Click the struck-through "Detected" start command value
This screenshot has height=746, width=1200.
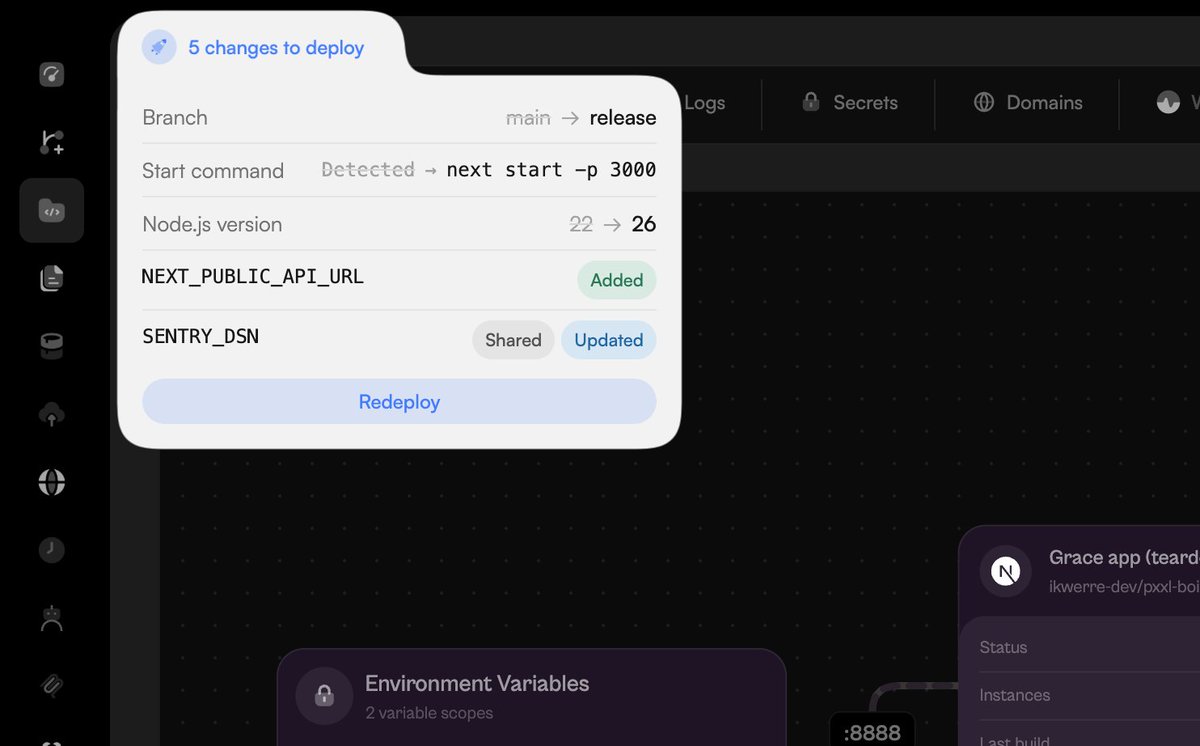(x=368, y=170)
